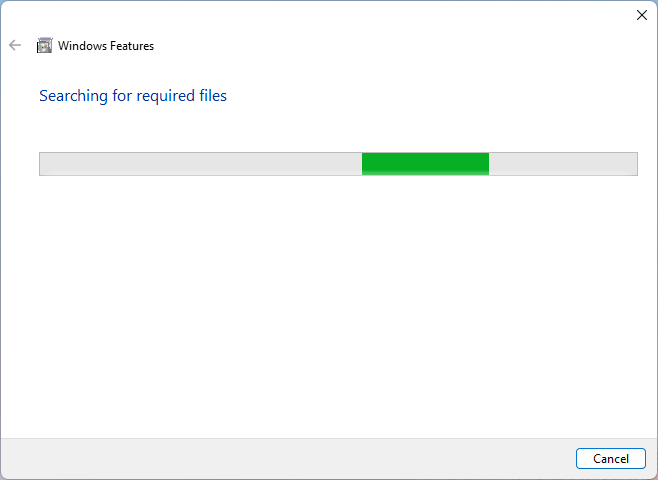
Task: Click the green progress indicator block
Action: [x=425, y=164]
